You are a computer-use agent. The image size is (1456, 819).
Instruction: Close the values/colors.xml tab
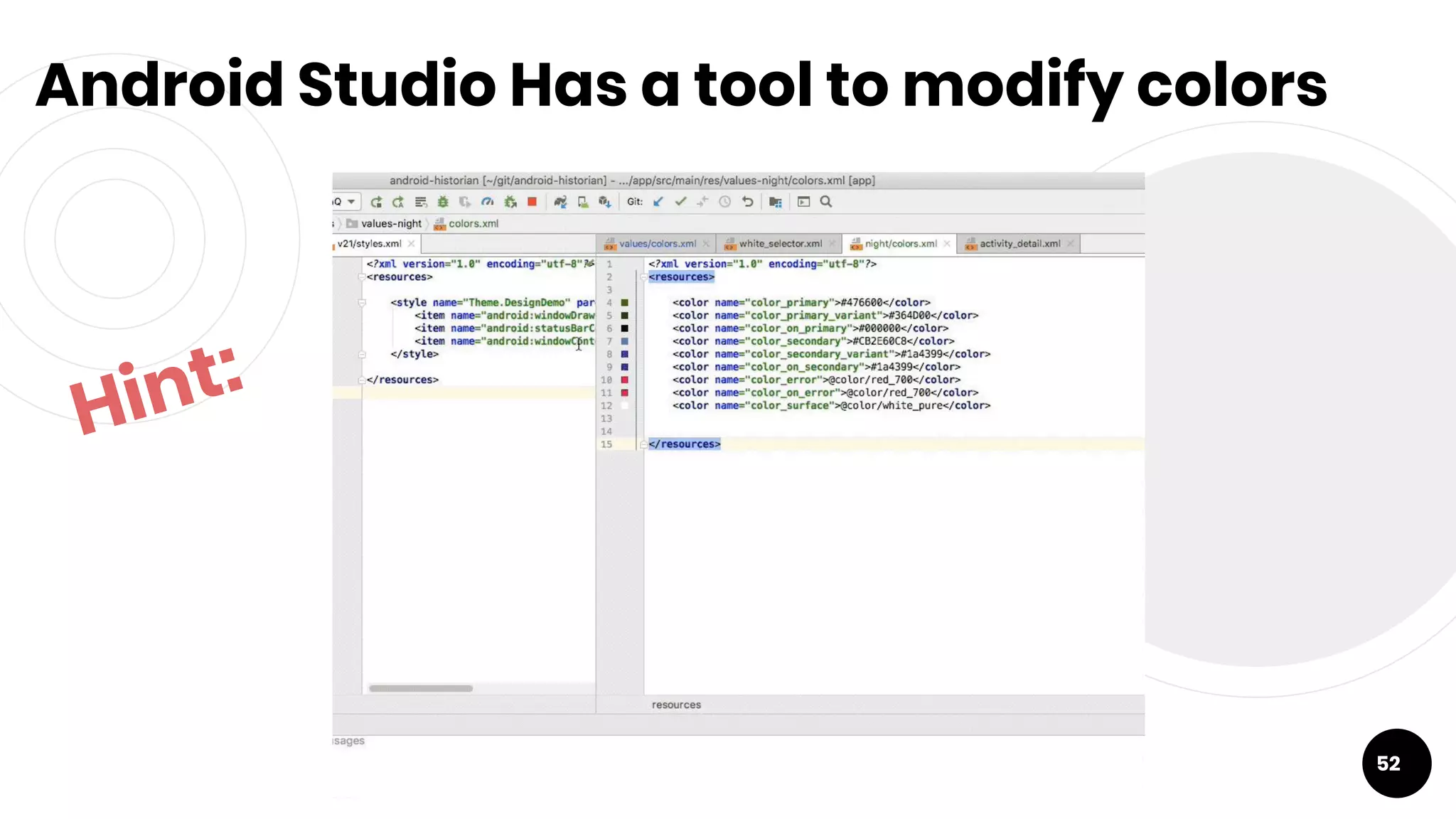[706, 244]
